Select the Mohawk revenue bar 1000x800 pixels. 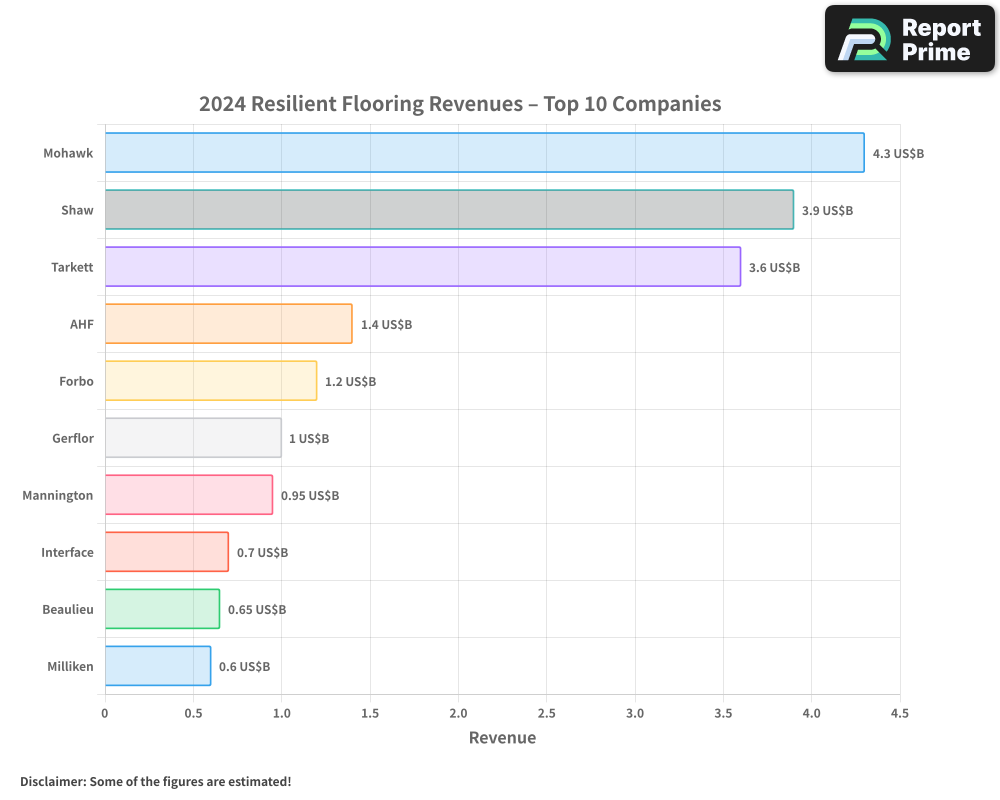480,153
